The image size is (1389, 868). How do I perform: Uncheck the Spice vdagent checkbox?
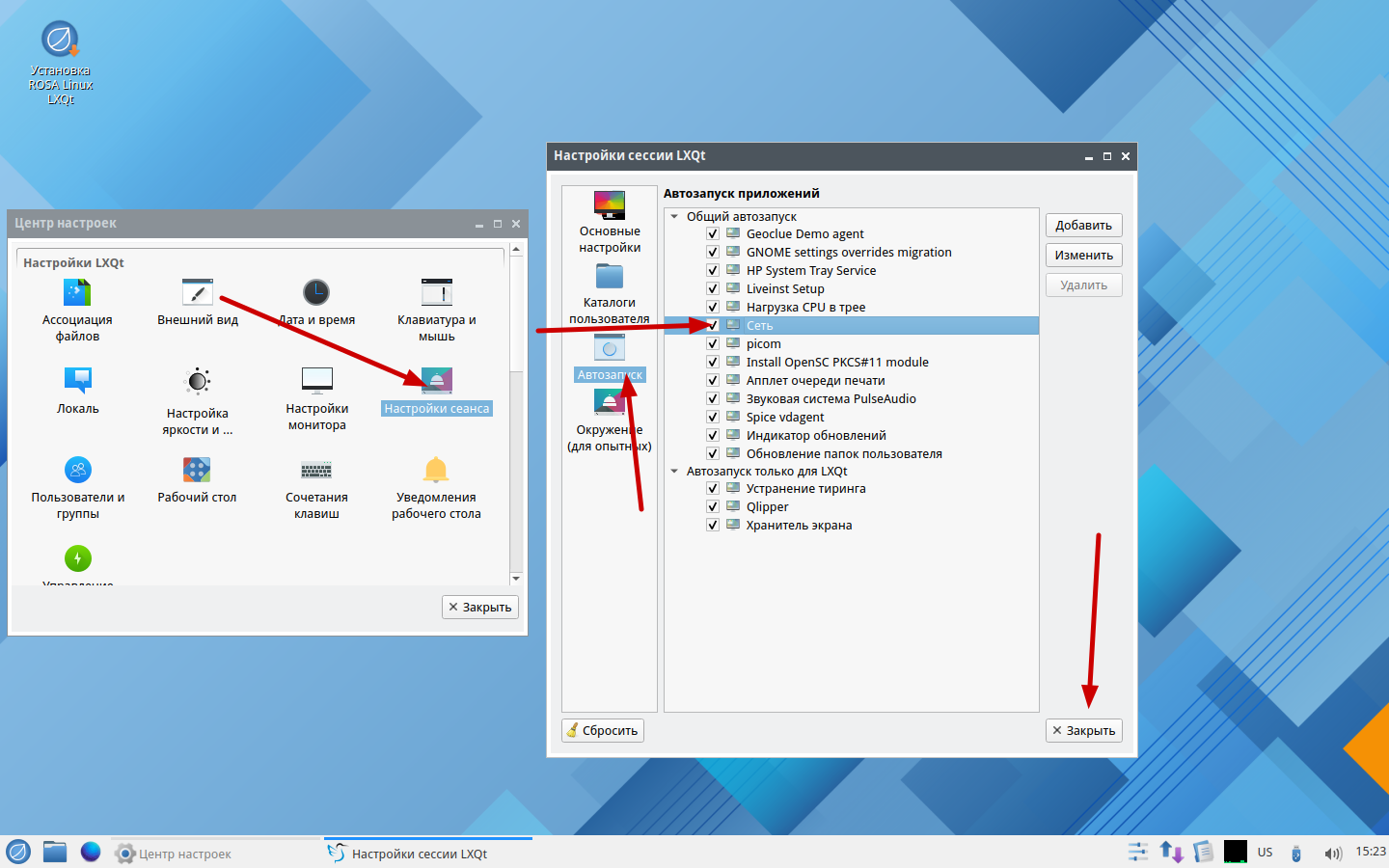[x=713, y=418]
